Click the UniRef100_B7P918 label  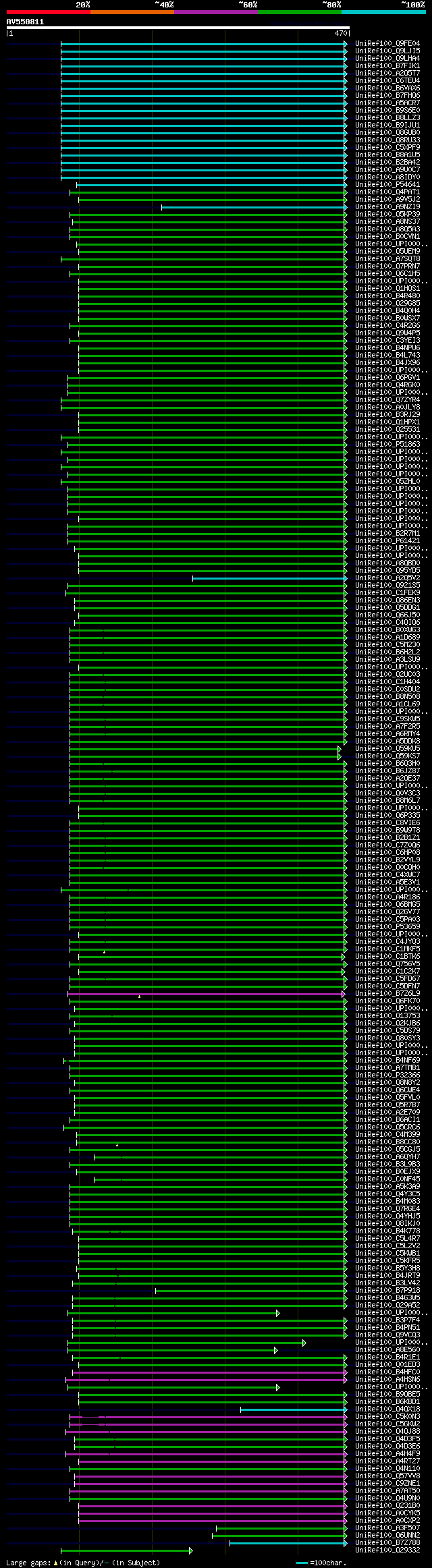(x=387, y=1291)
